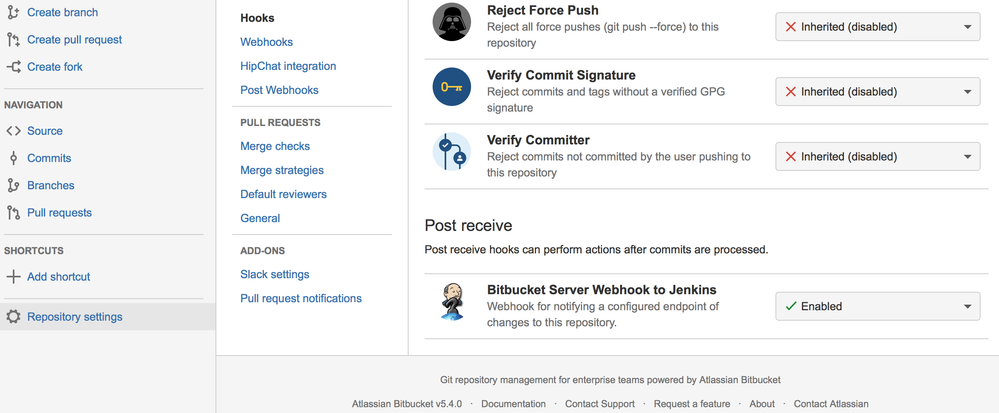Click the key icon for Verify Commit Signature
This screenshot has height=413, width=999.
452,87
